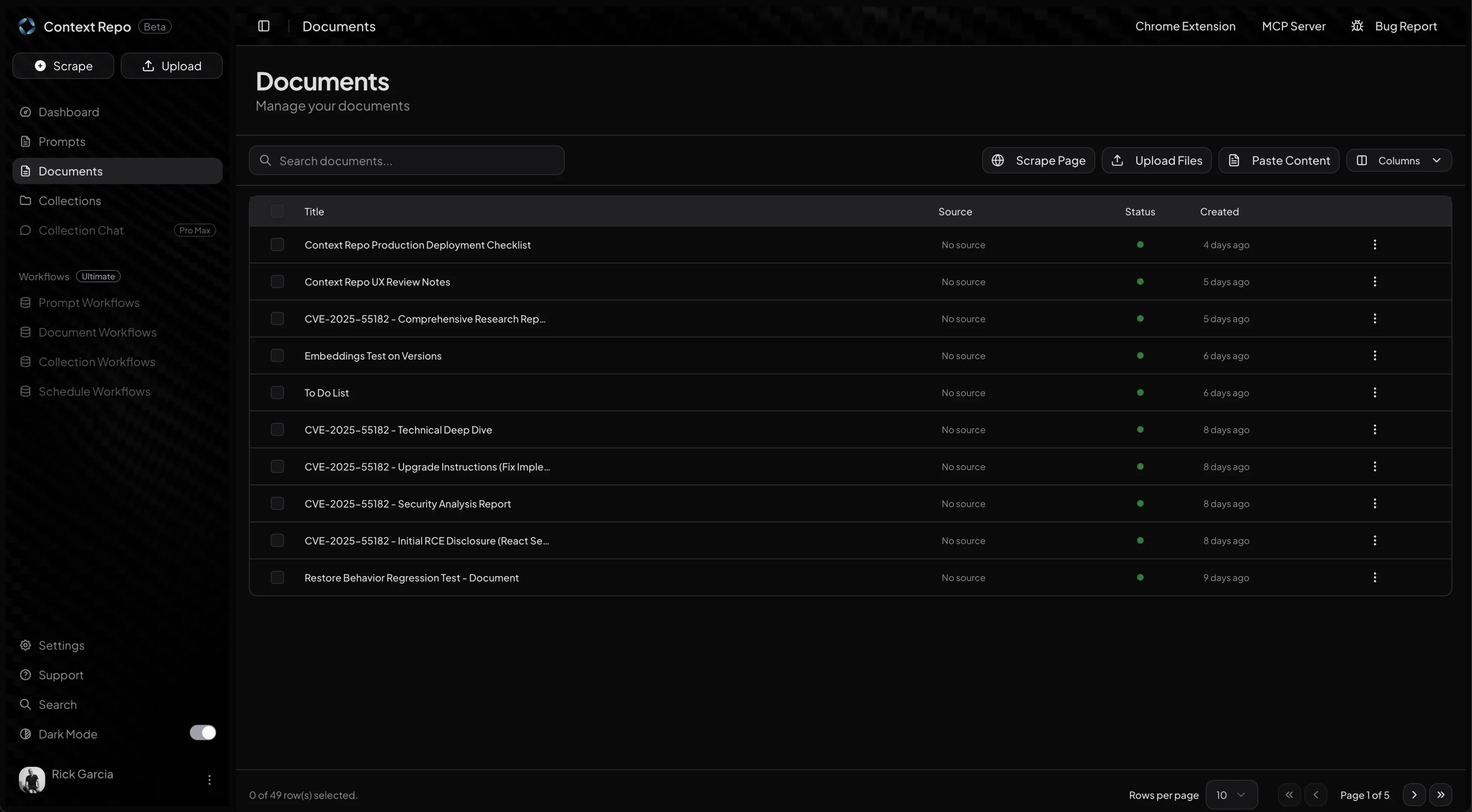Select the checkbox for Embeddings Test on Versions
1472x812 pixels.
(x=277, y=355)
